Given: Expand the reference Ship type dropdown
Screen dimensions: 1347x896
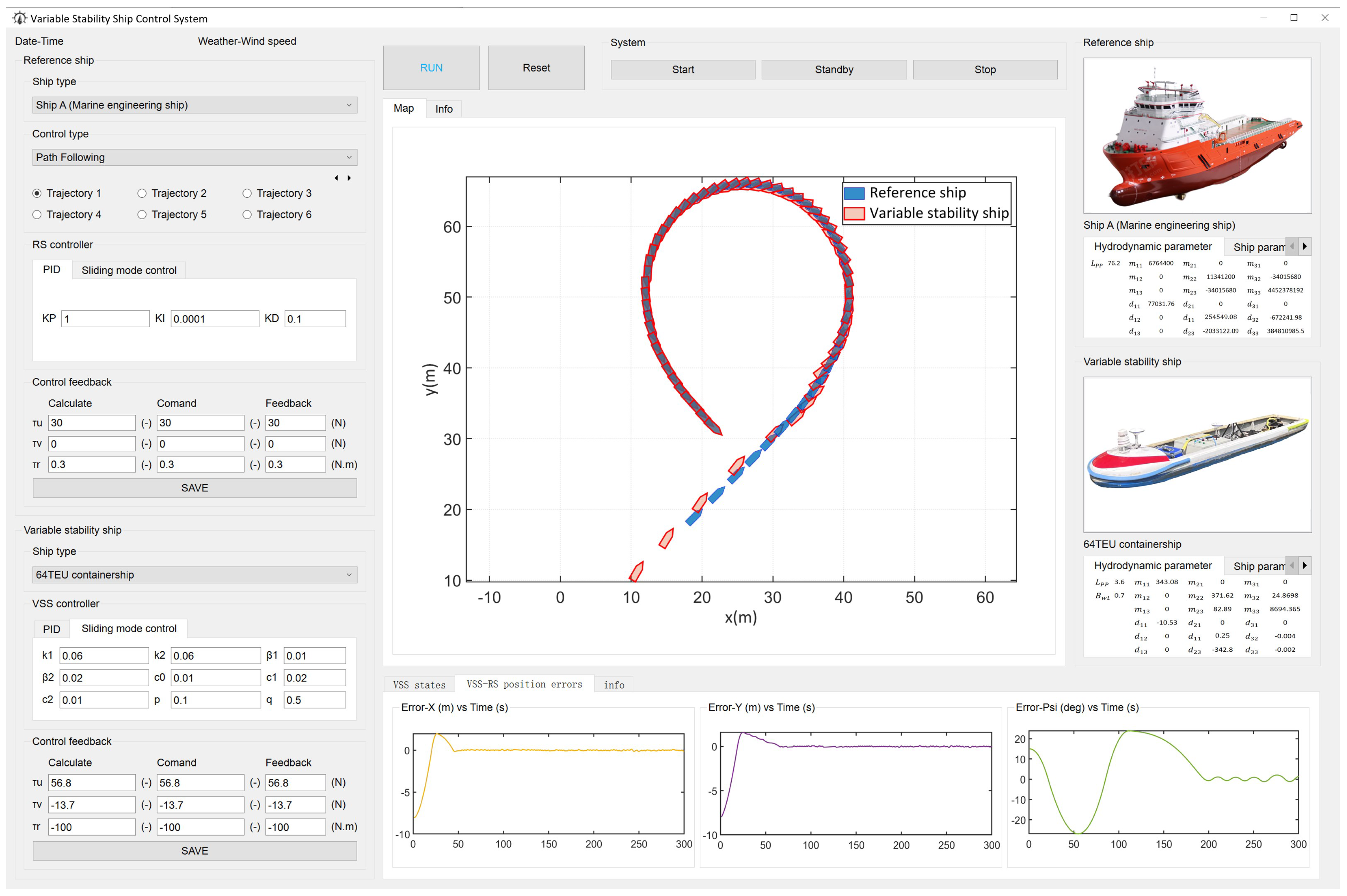Looking at the screenshot, I should coord(194,105).
